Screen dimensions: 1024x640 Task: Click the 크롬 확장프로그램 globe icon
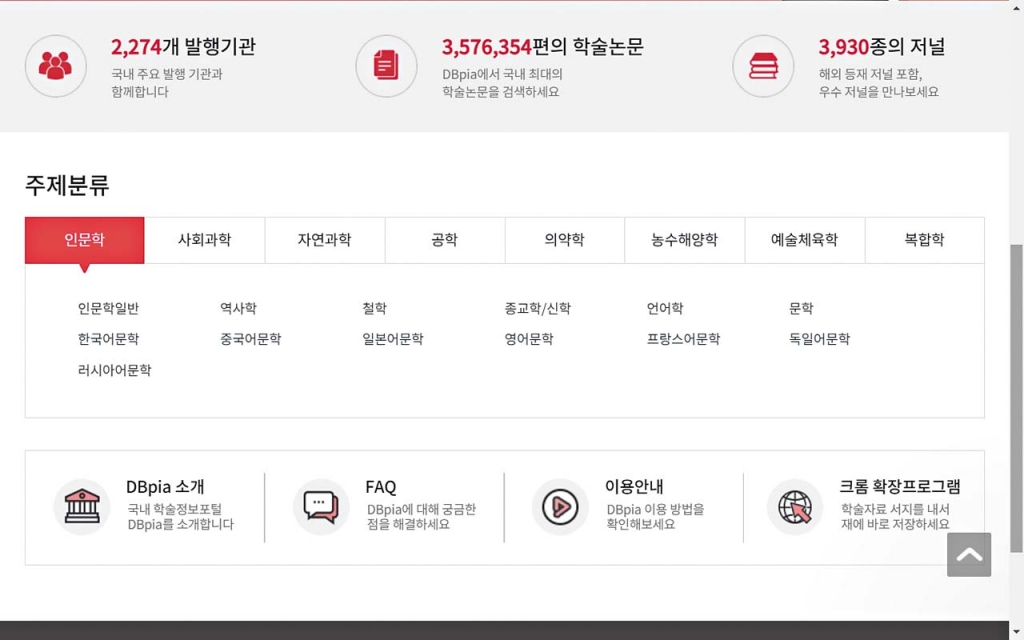(795, 507)
